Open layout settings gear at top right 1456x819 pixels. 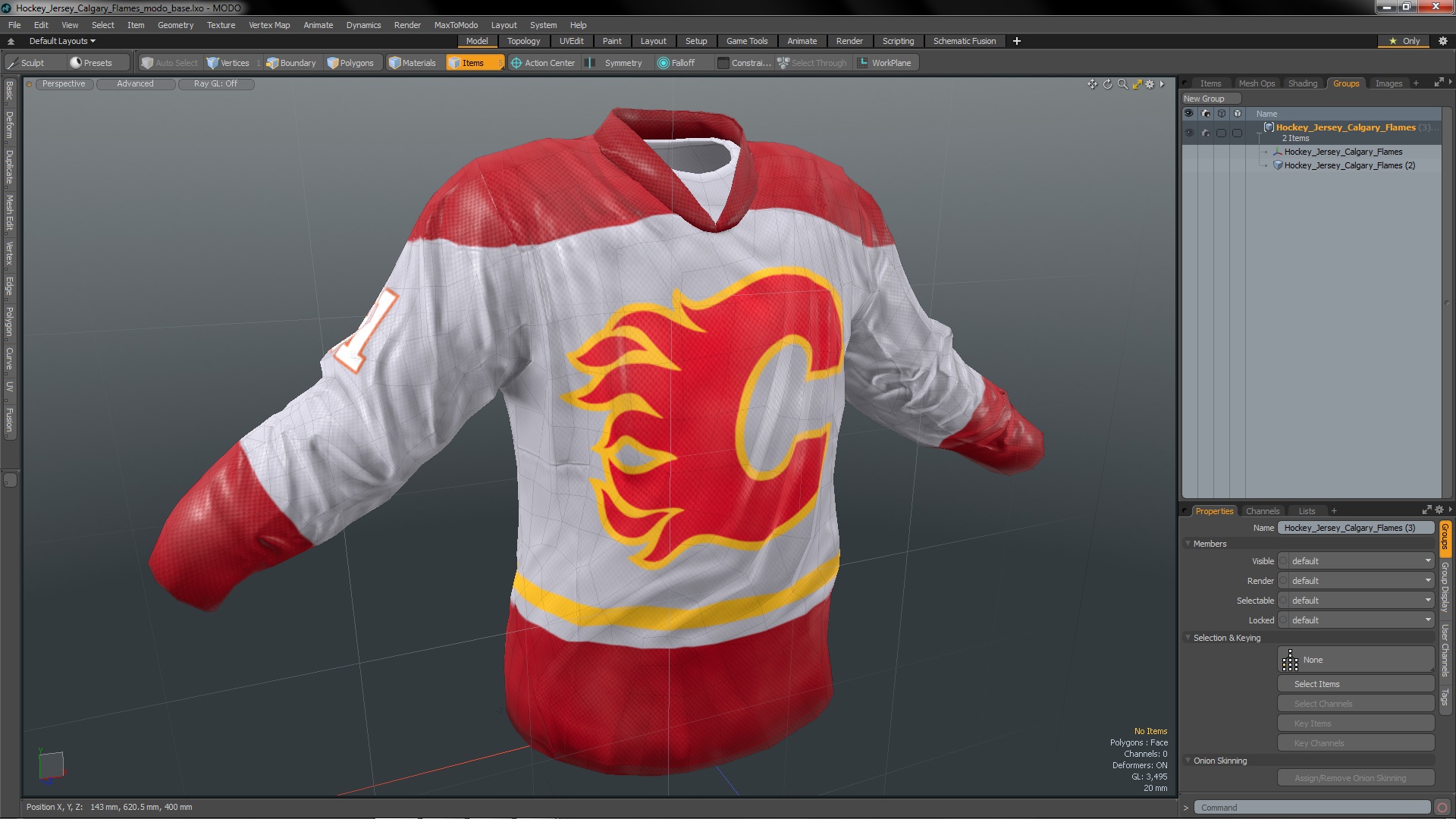click(1443, 41)
